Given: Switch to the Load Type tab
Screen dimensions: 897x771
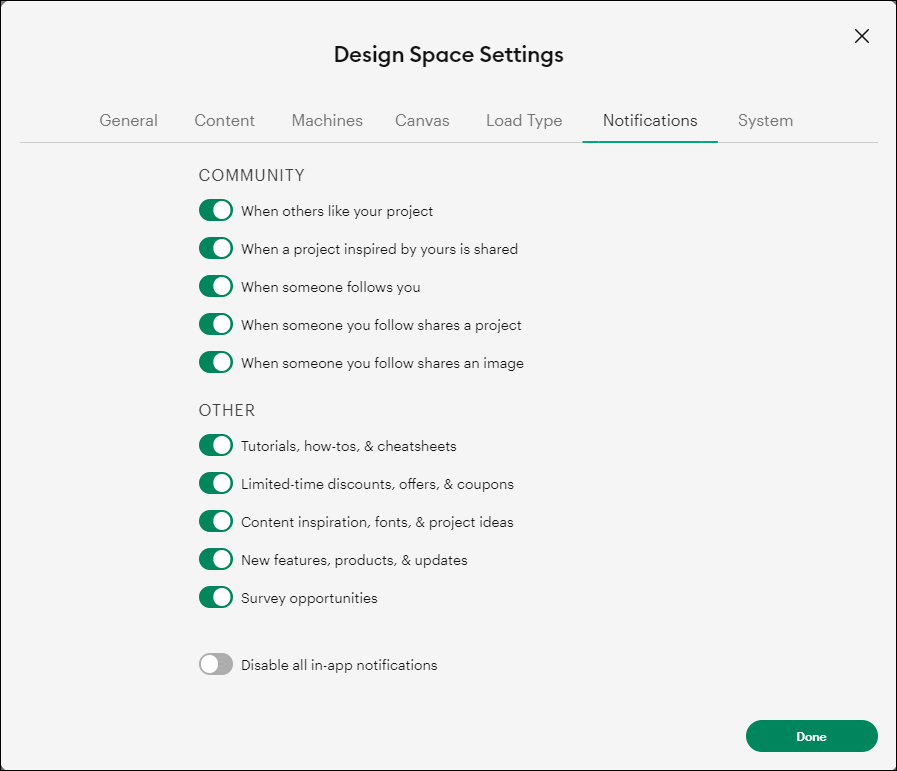Looking at the screenshot, I should pyautogui.click(x=523, y=120).
